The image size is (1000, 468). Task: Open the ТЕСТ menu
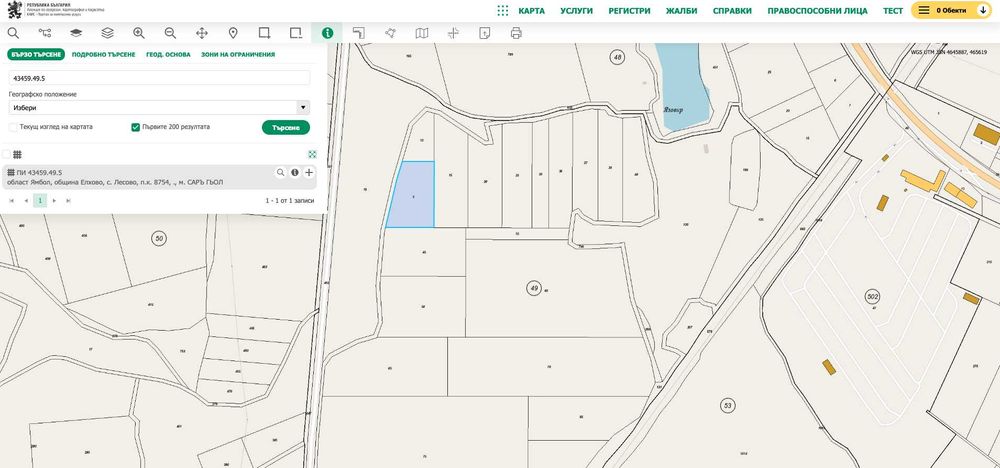point(893,11)
